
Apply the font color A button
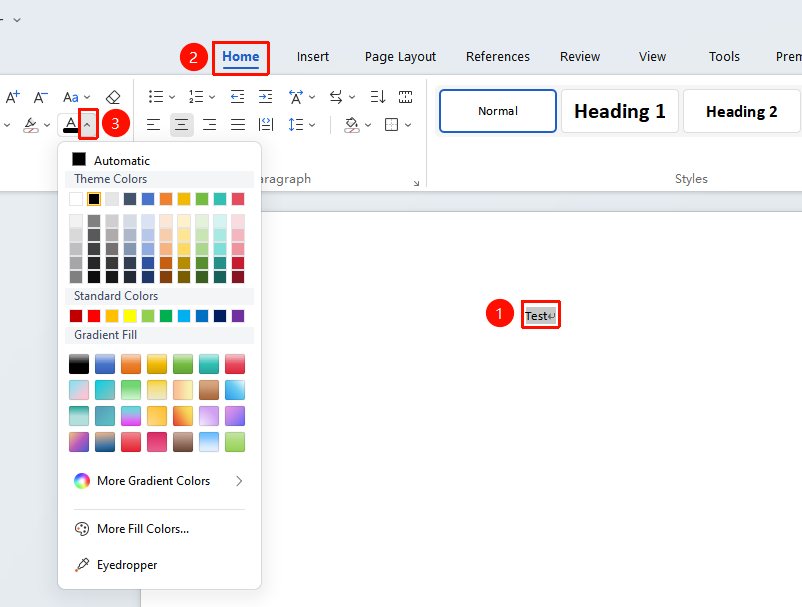pyautogui.click(x=71, y=124)
